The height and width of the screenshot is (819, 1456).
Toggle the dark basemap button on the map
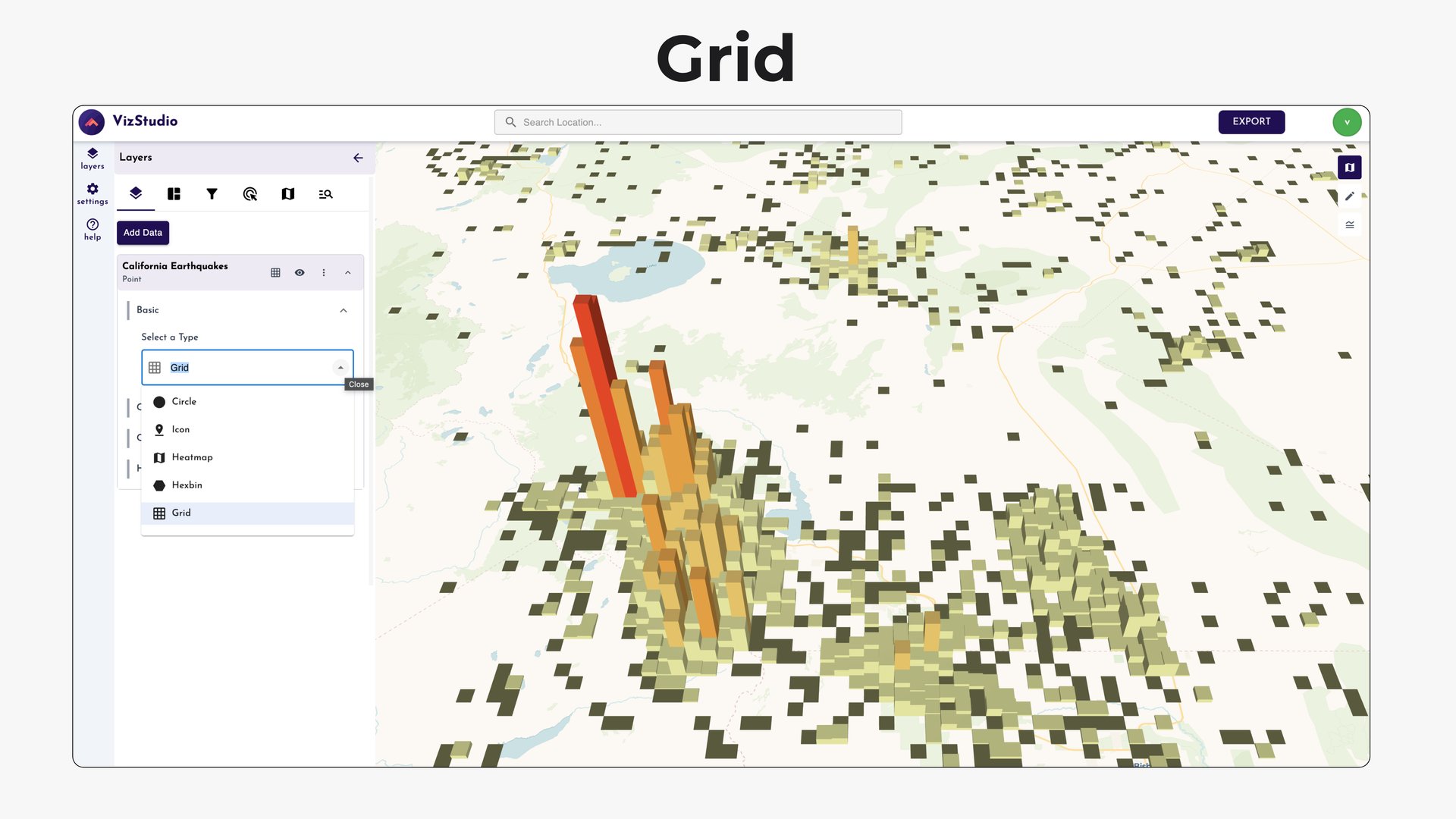[1349, 167]
